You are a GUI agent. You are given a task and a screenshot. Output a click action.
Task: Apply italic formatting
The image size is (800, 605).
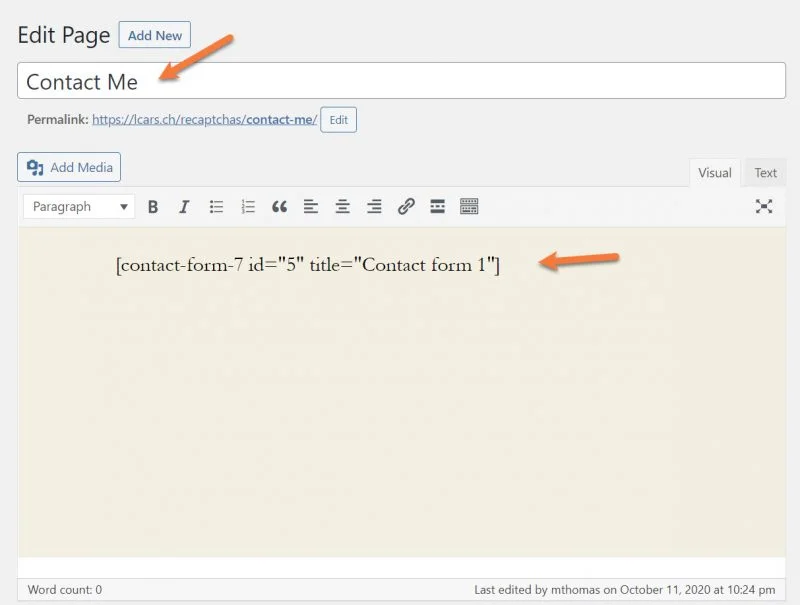pyautogui.click(x=184, y=207)
